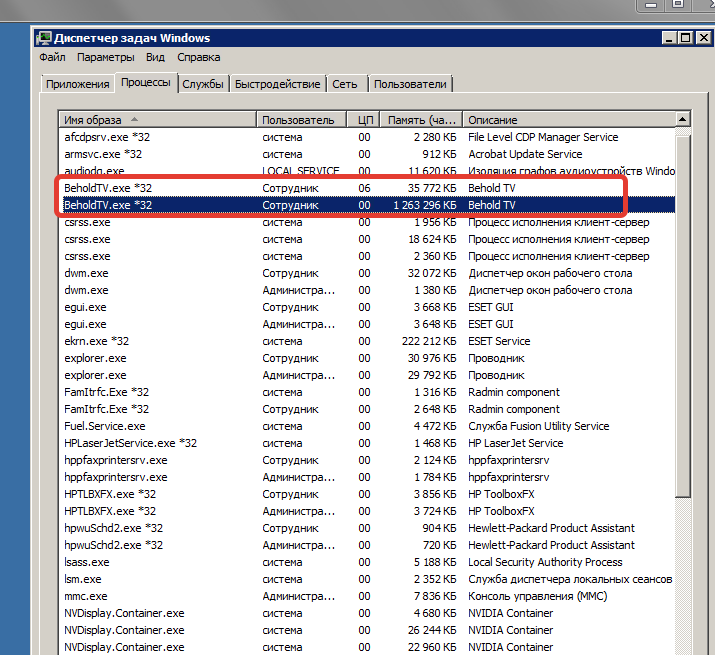The image size is (715, 655).
Task: Go to the Быстродействие tab
Action: (277, 84)
